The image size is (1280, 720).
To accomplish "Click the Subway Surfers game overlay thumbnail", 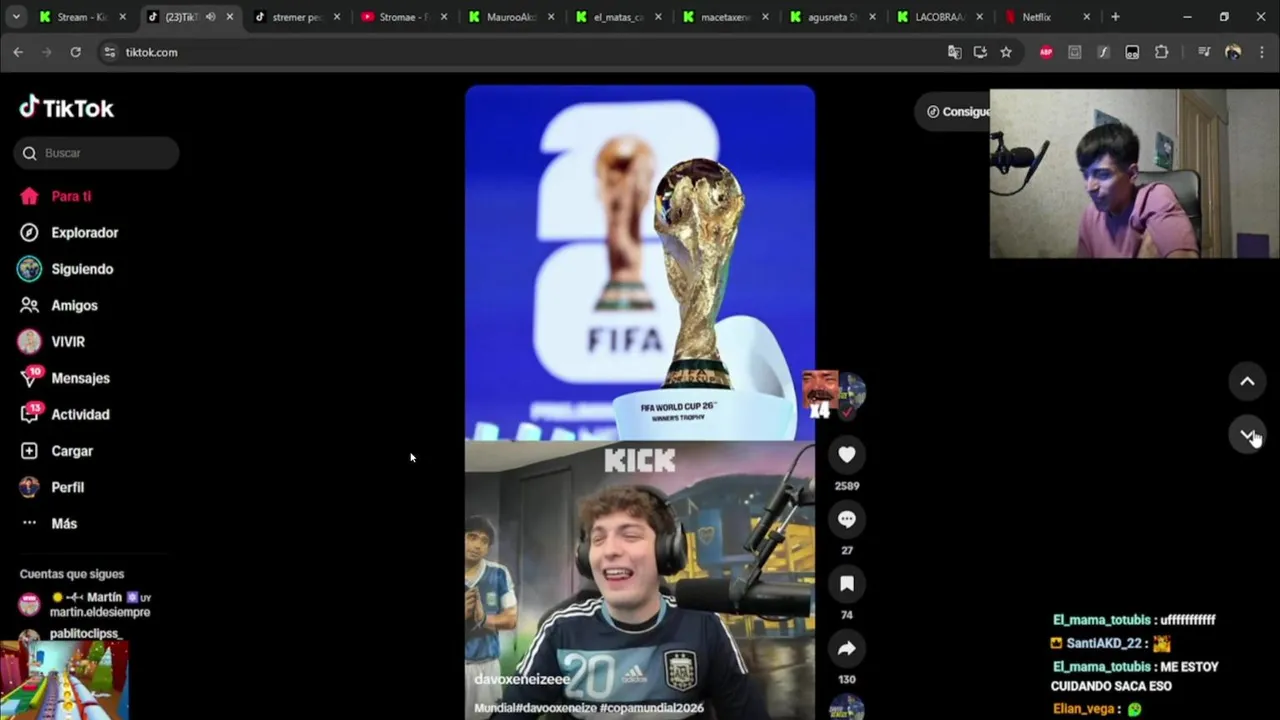I will [64, 680].
